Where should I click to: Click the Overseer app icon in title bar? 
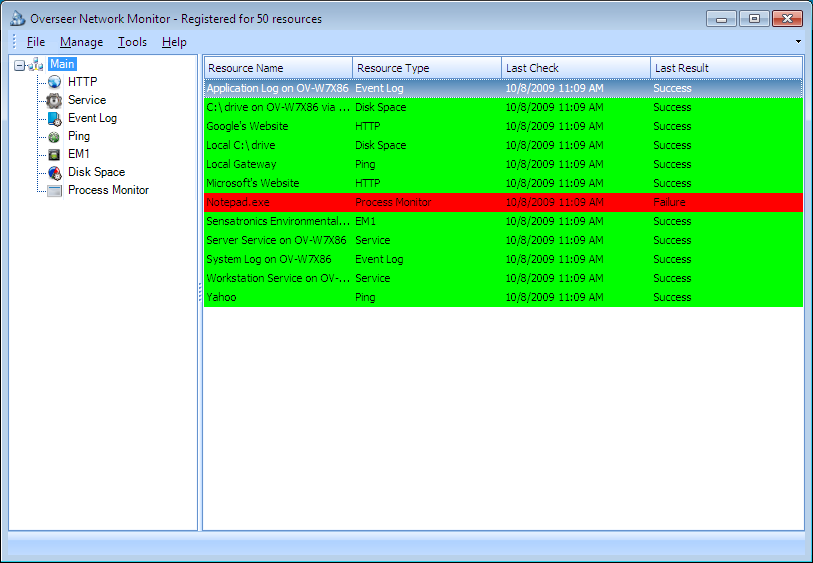(x=18, y=19)
